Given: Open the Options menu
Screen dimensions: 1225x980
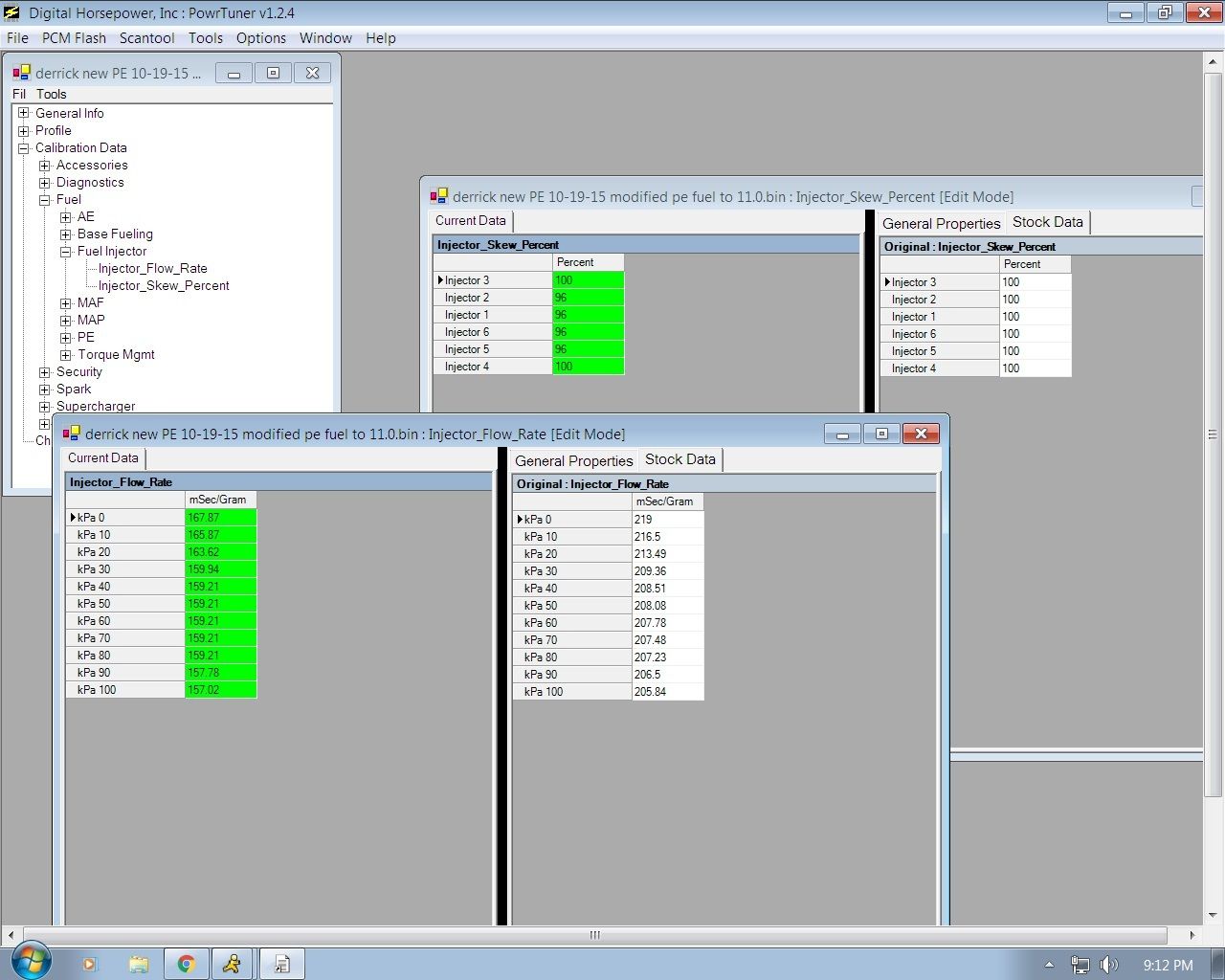Looking at the screenshot, I should coord(261,38).
